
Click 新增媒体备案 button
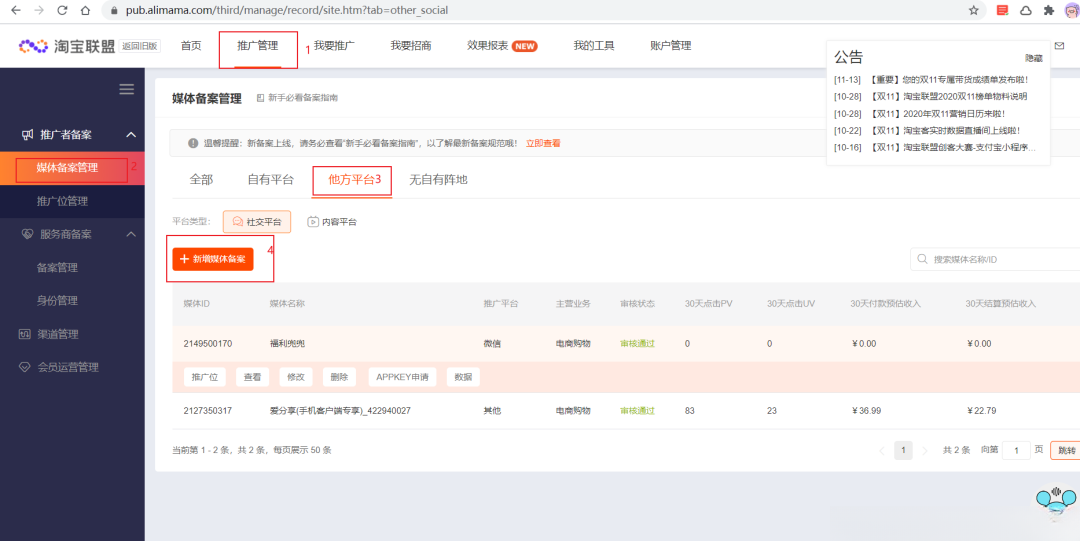[x=213, y=259]
